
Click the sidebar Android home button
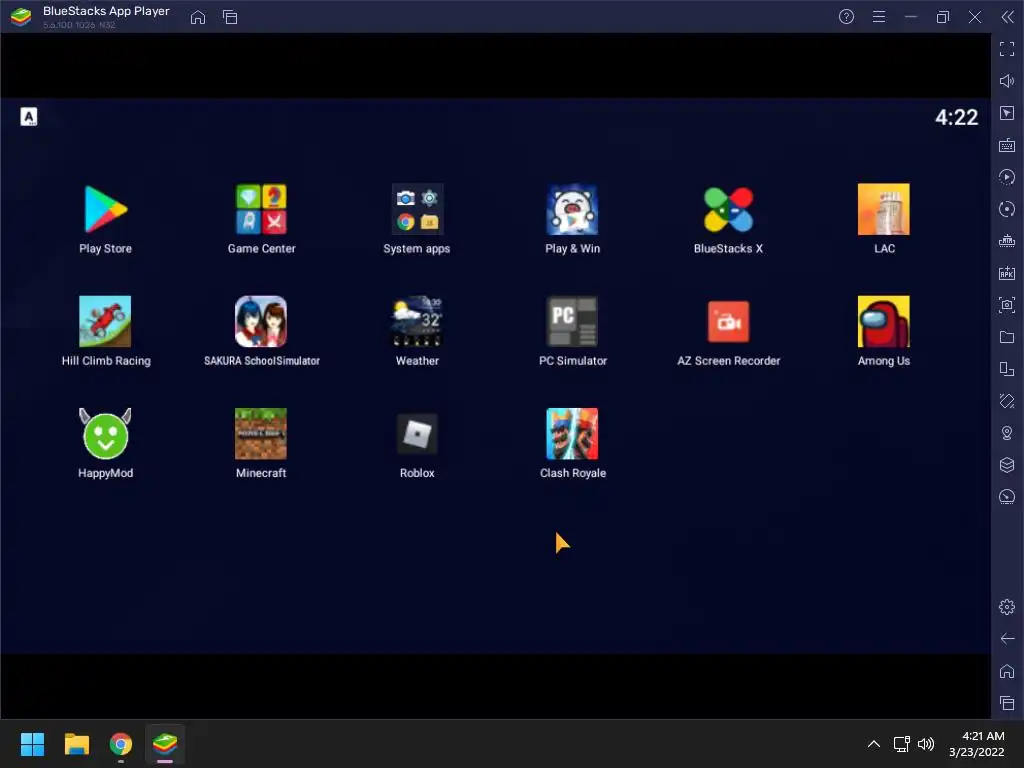[1007, 671]
